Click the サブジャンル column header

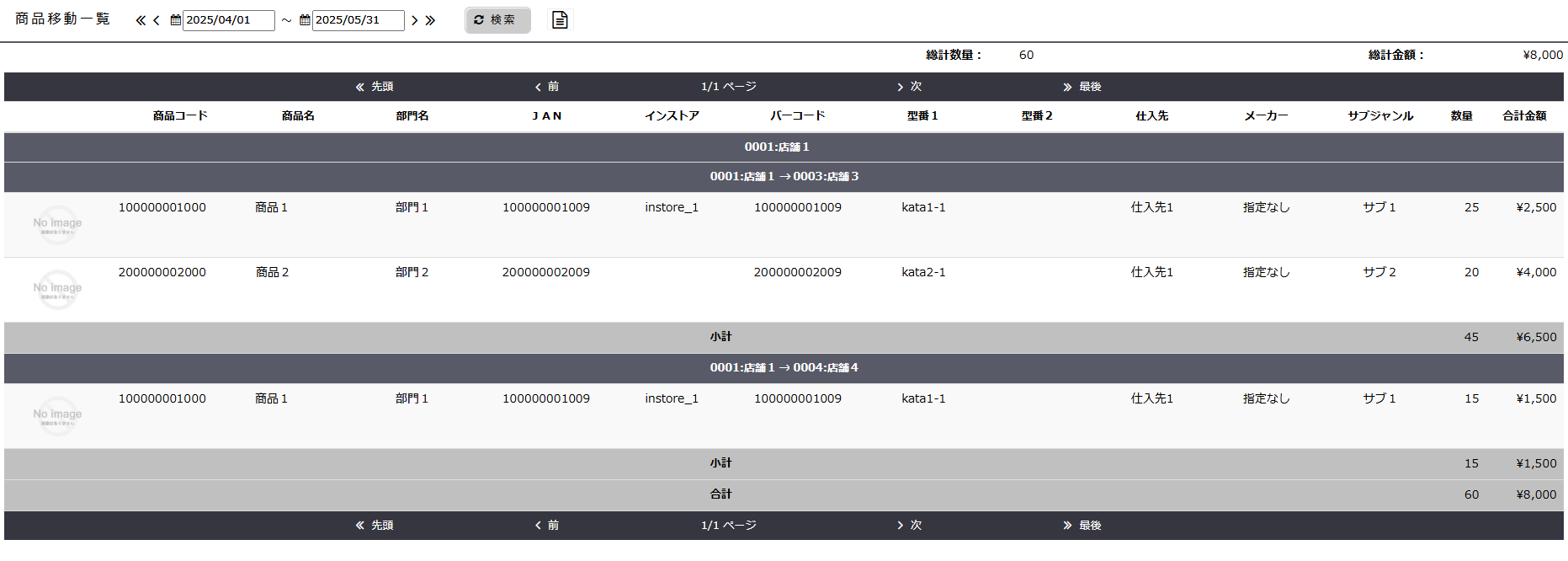pos(1380,116)
